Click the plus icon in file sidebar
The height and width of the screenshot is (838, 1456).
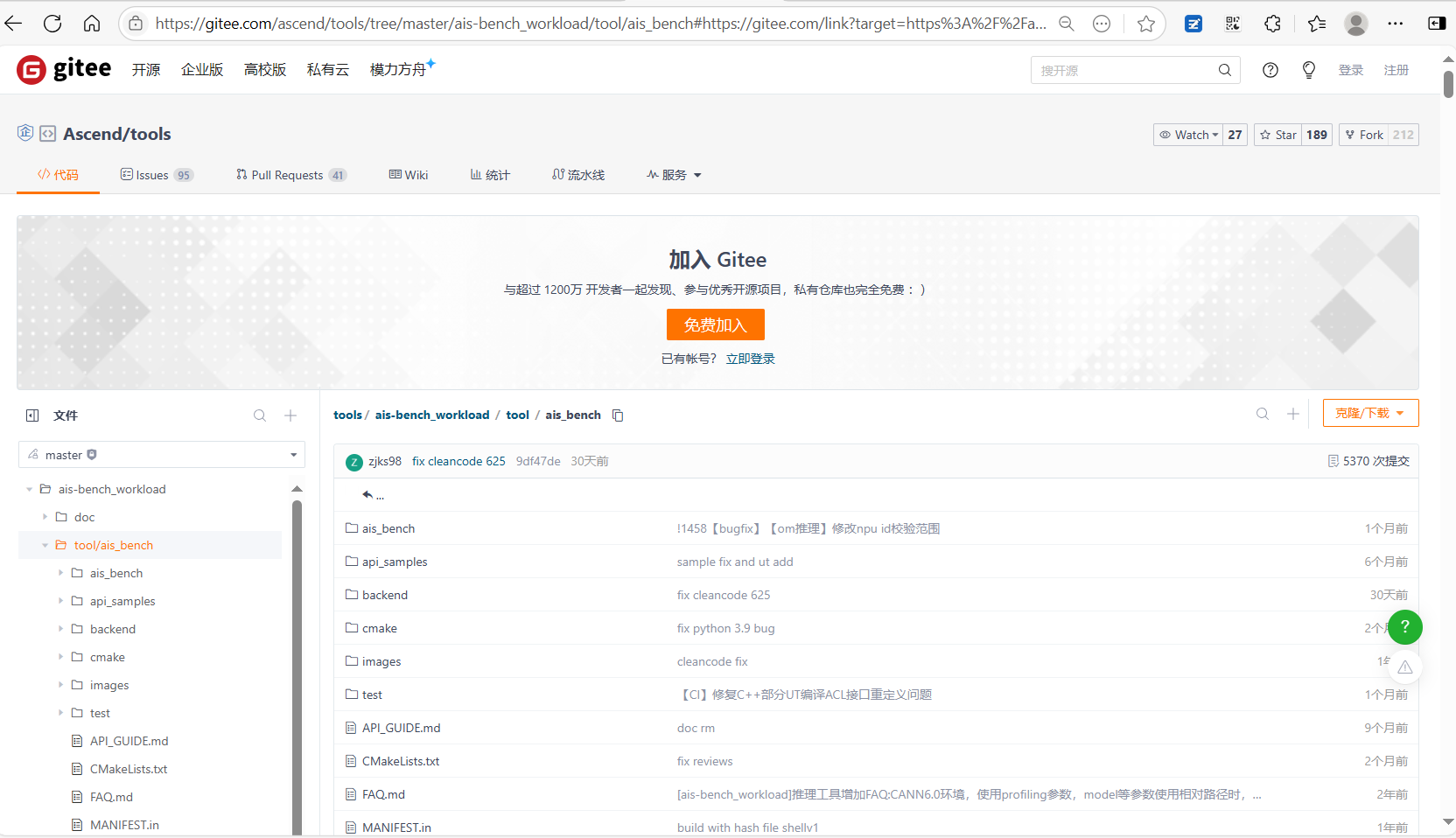(290, 416)
